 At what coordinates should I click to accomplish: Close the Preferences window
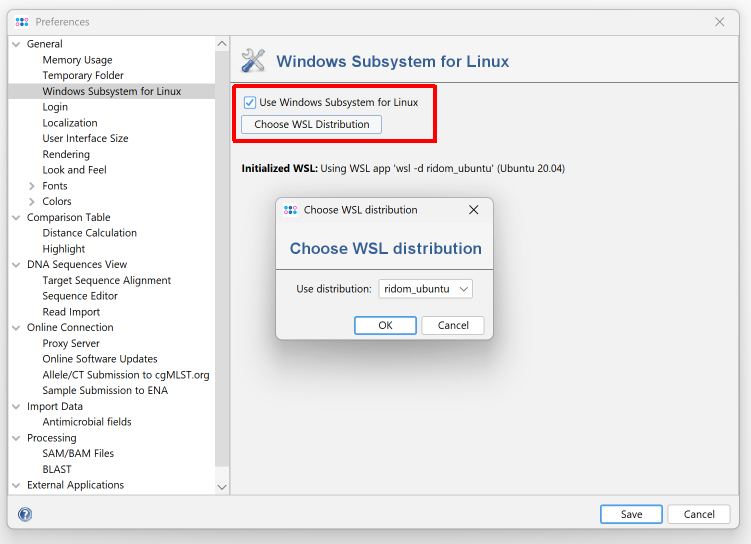(x=720, y=22)
